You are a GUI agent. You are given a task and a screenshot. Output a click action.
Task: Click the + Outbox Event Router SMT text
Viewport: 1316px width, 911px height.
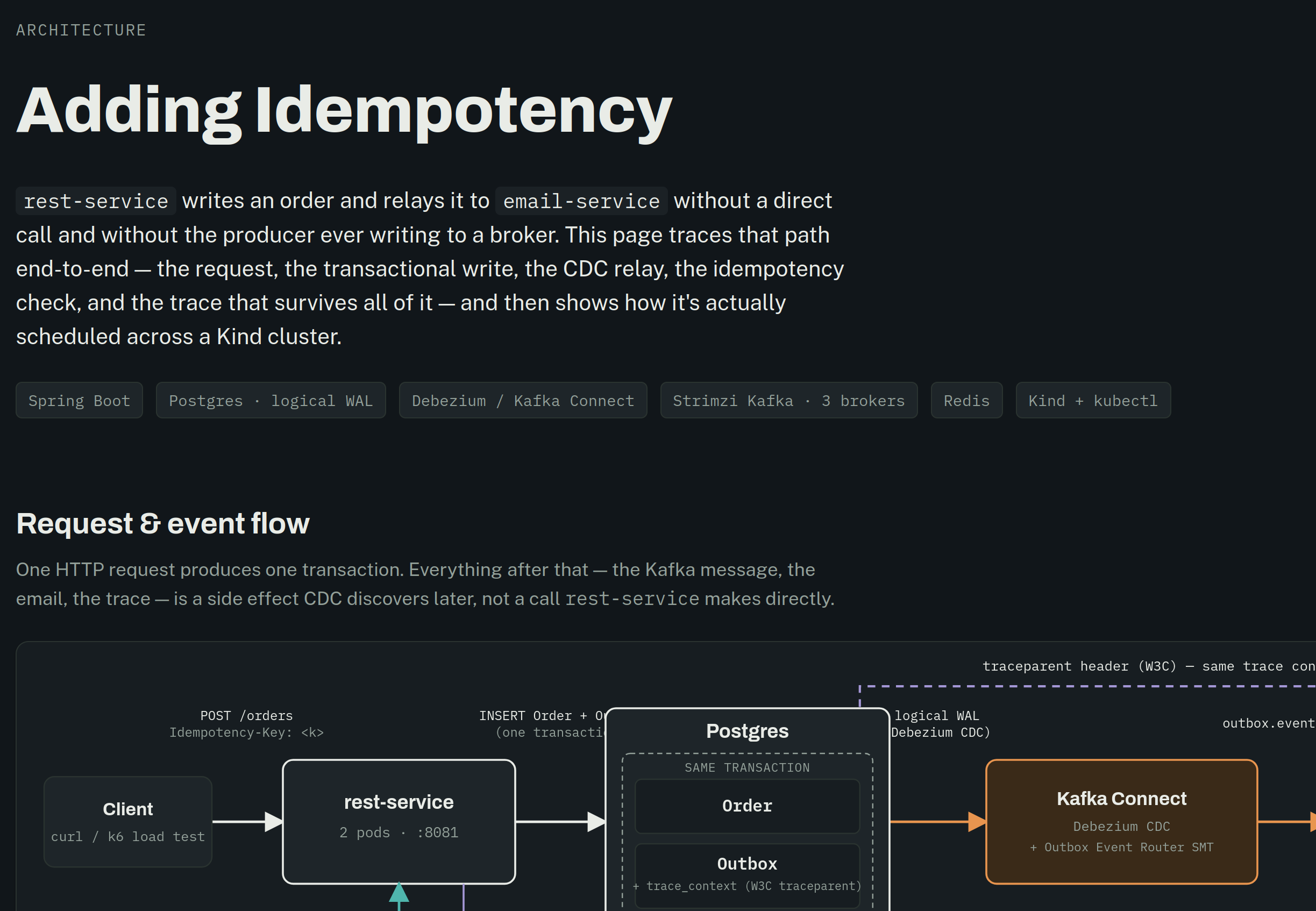(1121, 848)
